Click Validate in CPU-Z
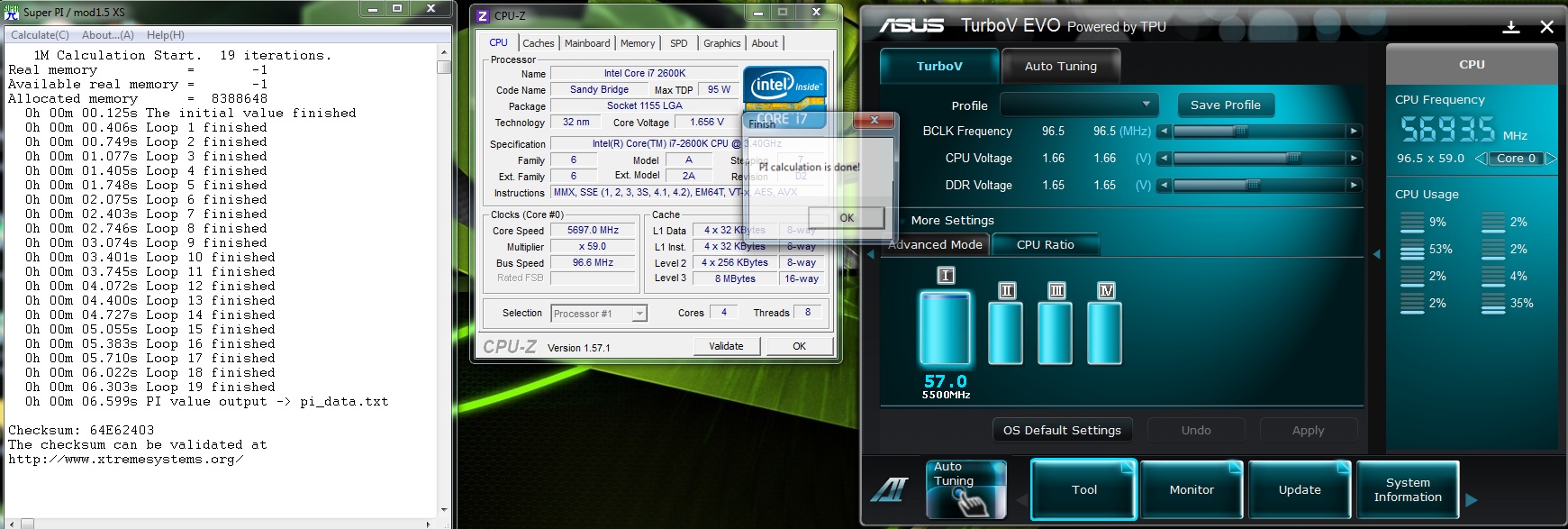Viewport: 1568px width, 529px height. pos(726,346)
